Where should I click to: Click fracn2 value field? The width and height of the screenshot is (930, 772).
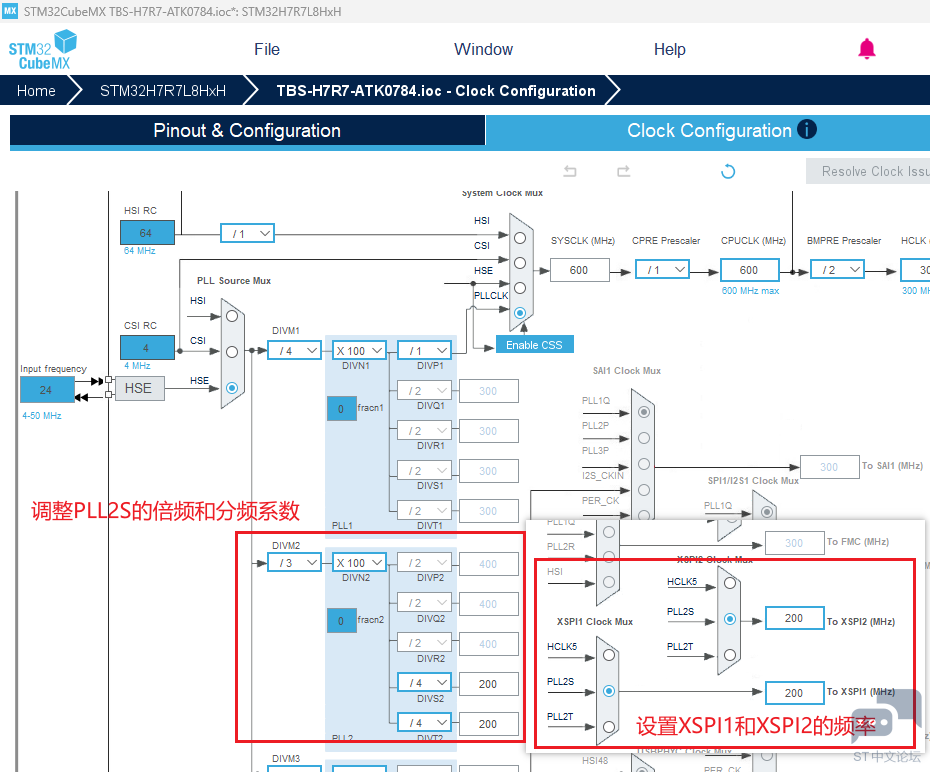[x=342, y=621]
